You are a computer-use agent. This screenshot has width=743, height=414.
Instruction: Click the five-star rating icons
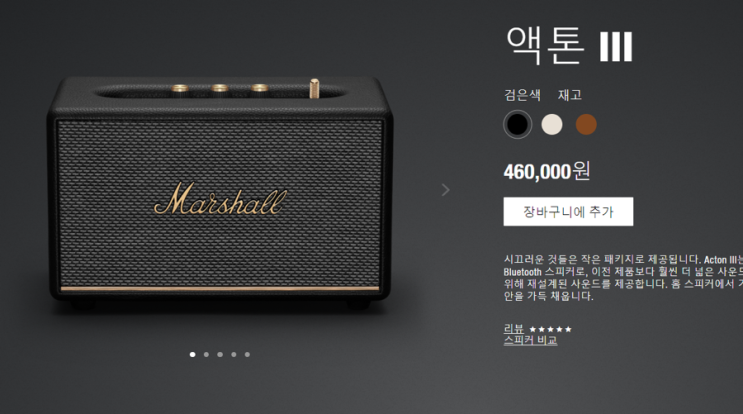point(551,329)
